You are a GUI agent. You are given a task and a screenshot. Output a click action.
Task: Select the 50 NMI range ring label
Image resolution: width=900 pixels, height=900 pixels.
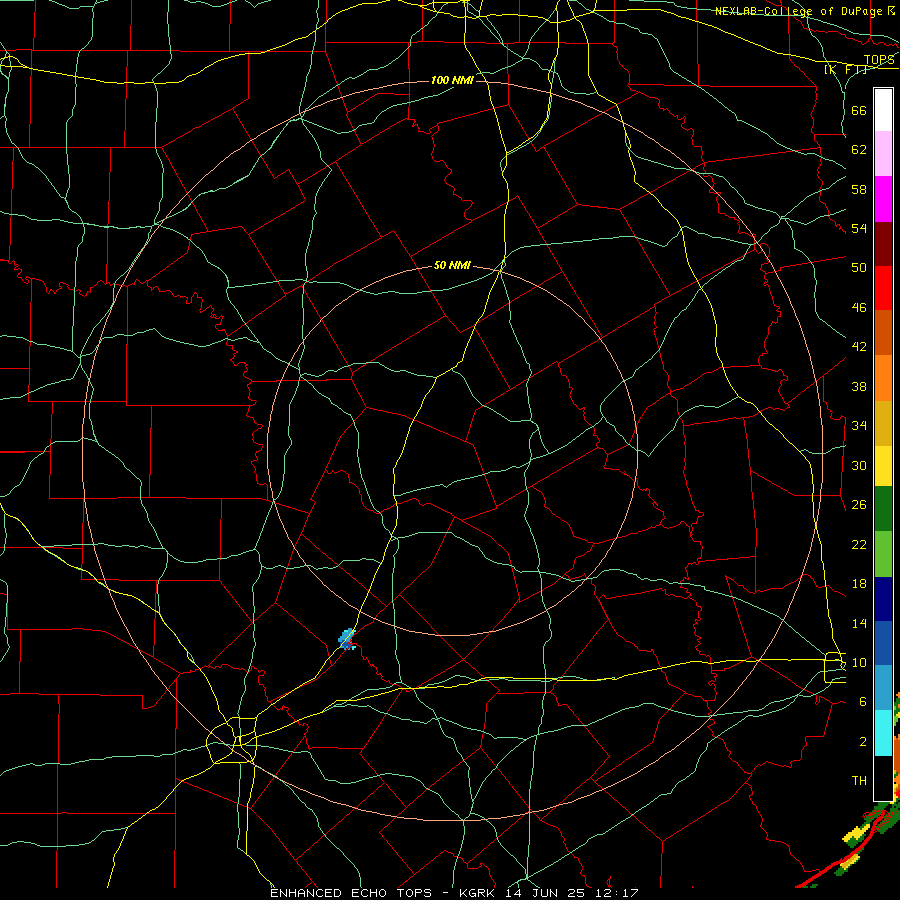452,265
